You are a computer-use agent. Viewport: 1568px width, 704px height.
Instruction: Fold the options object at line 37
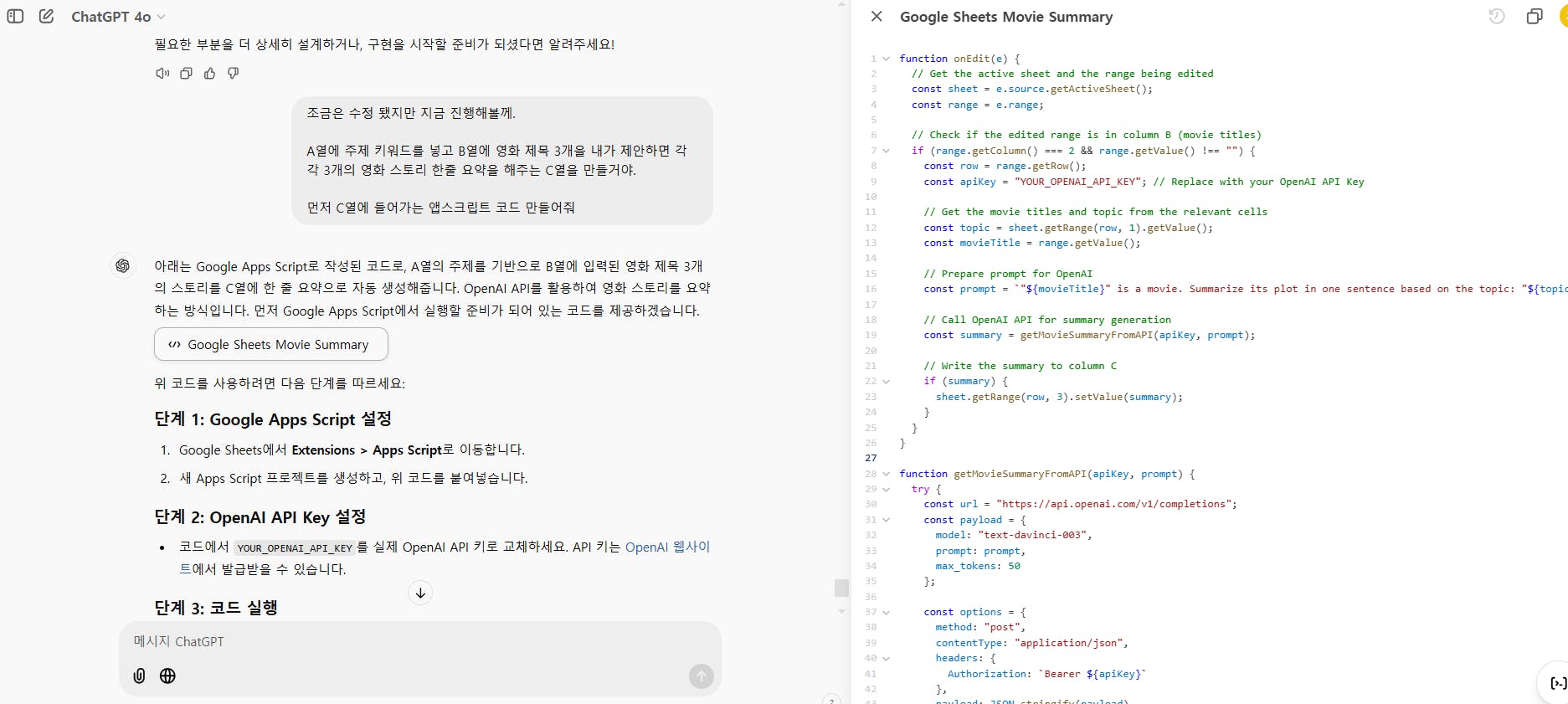pyautogui.click(x=886, y=612)
